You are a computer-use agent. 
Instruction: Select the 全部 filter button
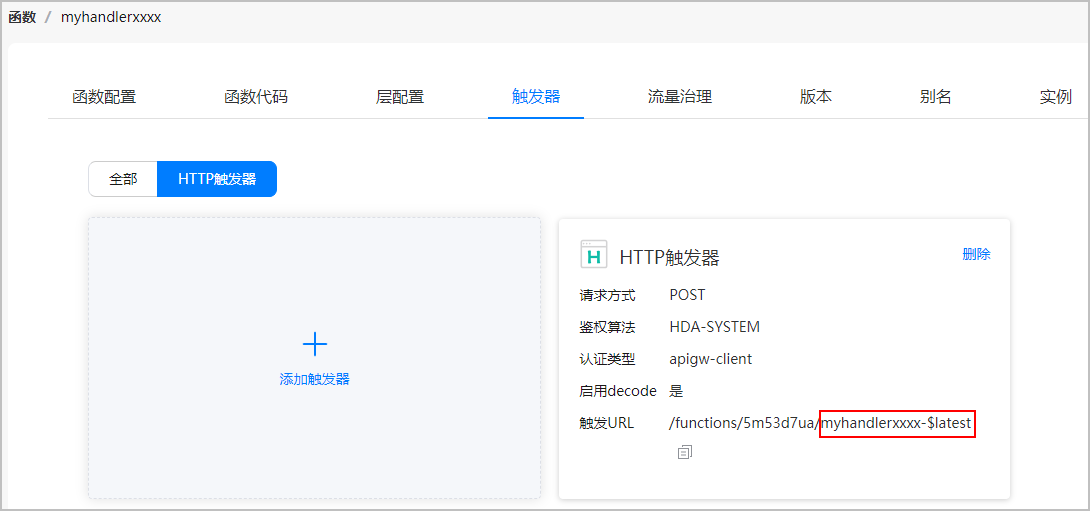point(123,179)
